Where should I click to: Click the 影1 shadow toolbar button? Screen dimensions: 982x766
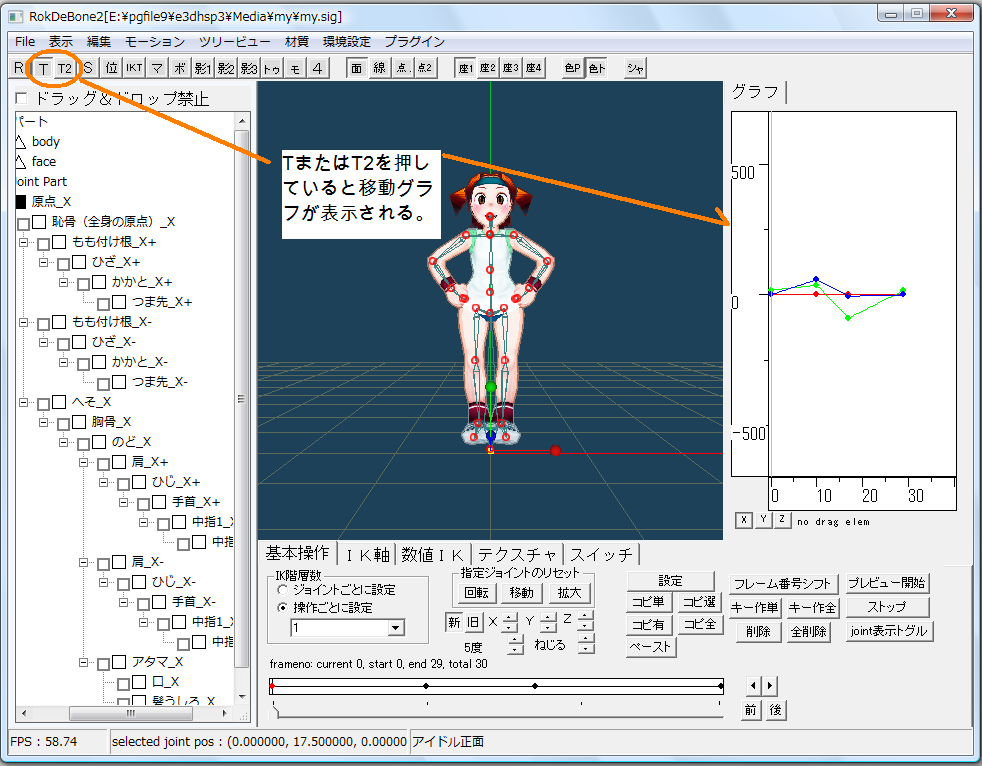point(203,68)
